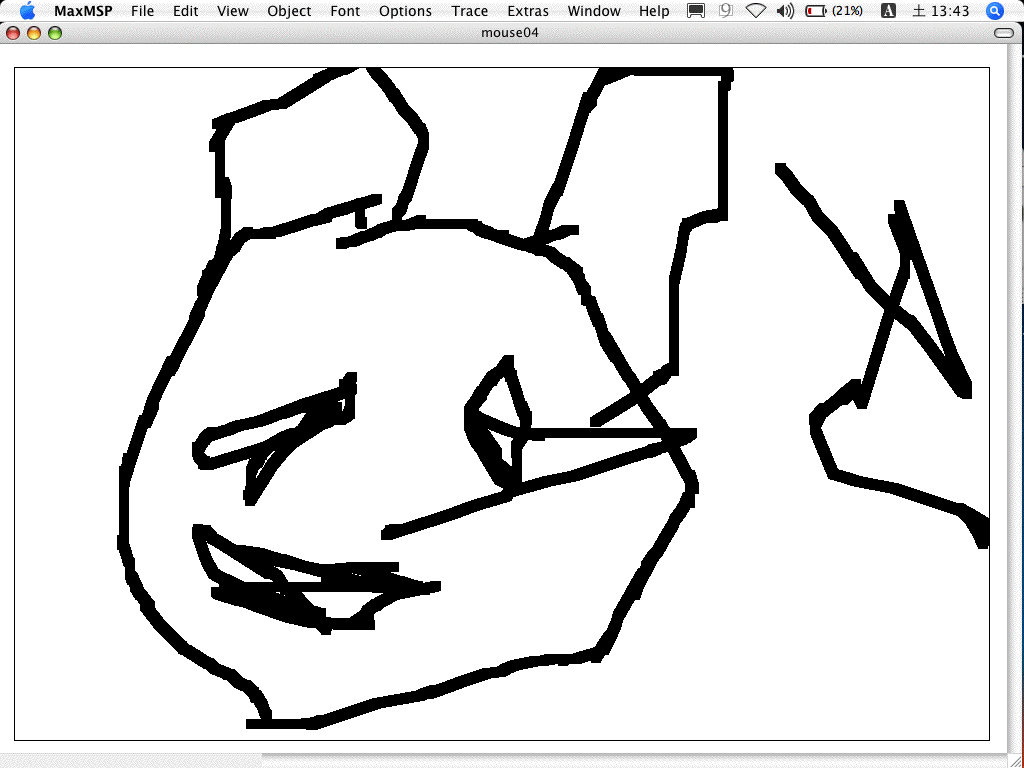Open the Options menu

[x=405, y=11]
